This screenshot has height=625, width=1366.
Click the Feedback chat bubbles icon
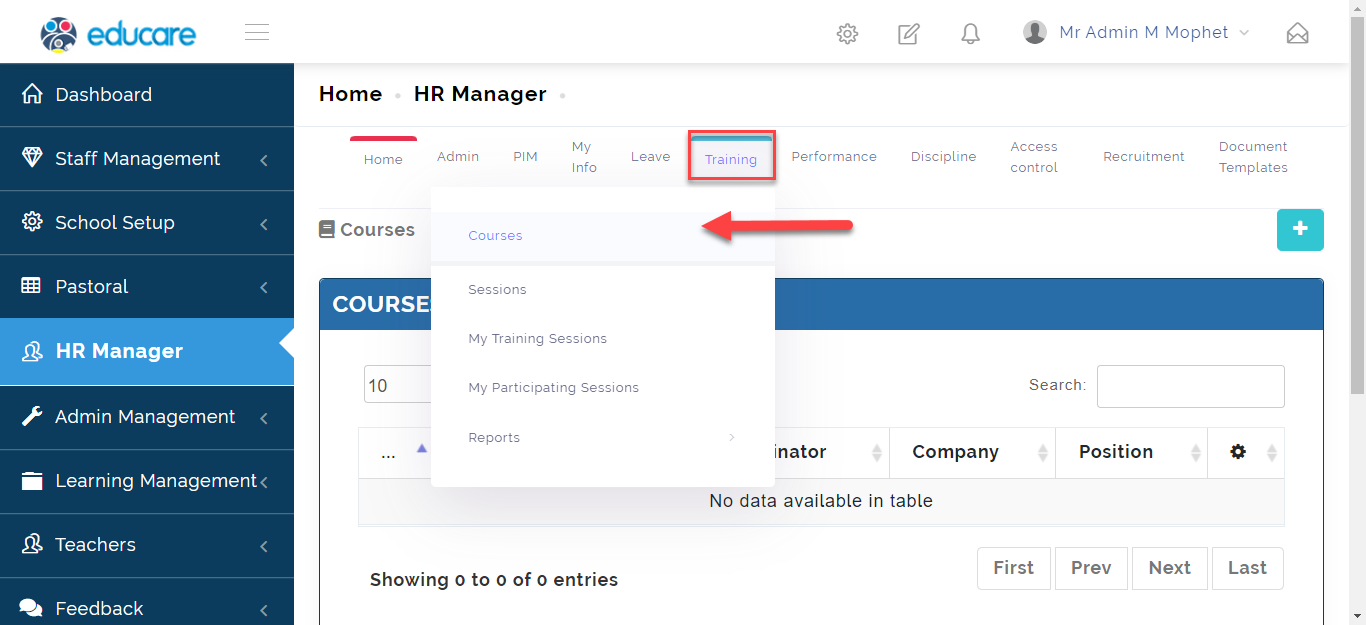click(31, 608)
